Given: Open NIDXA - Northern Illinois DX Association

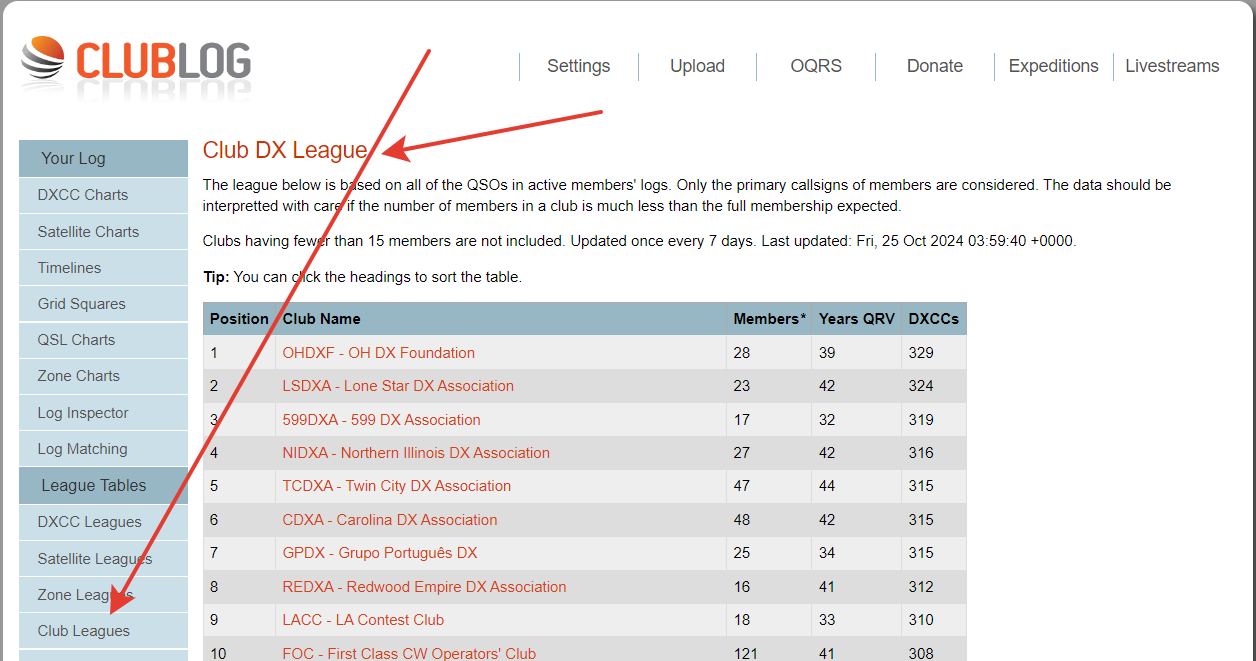Looking at the screenshot, I should (x=416, y=453).
